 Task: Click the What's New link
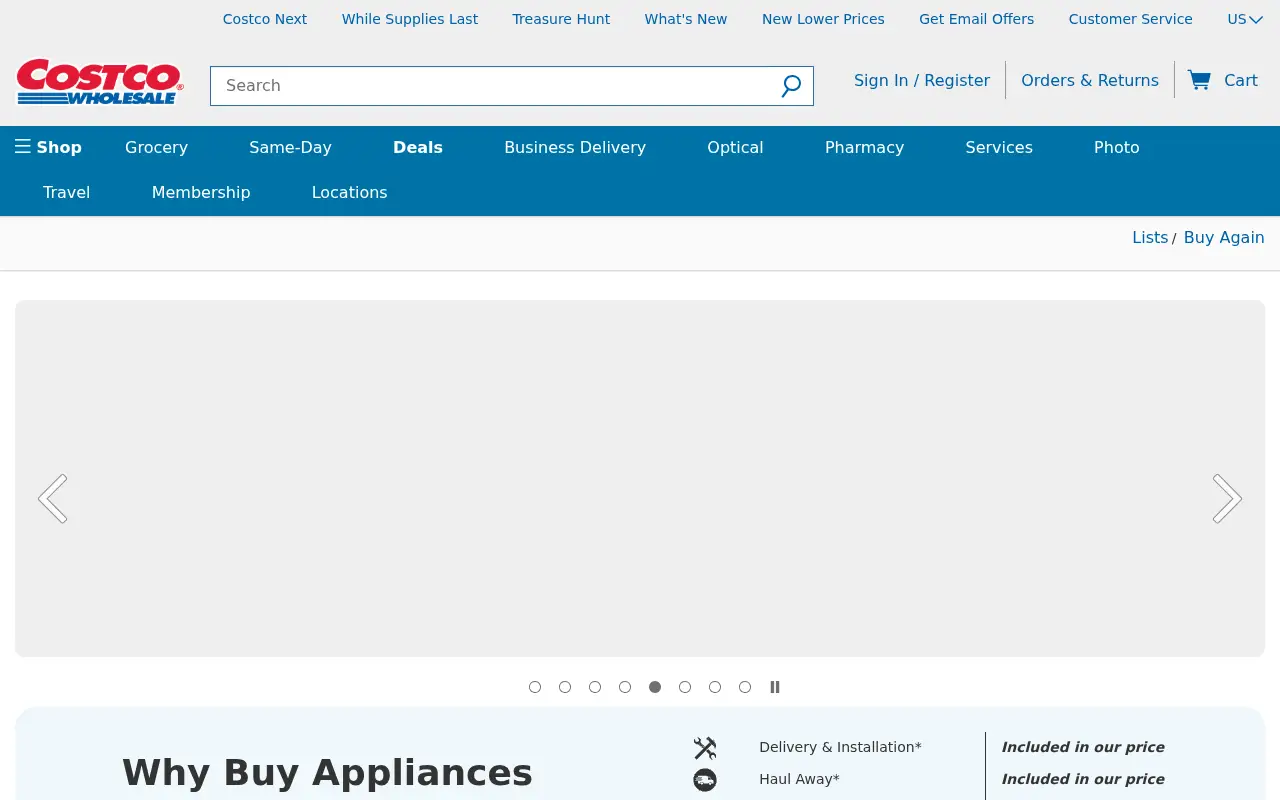click(x=686, y=19)
